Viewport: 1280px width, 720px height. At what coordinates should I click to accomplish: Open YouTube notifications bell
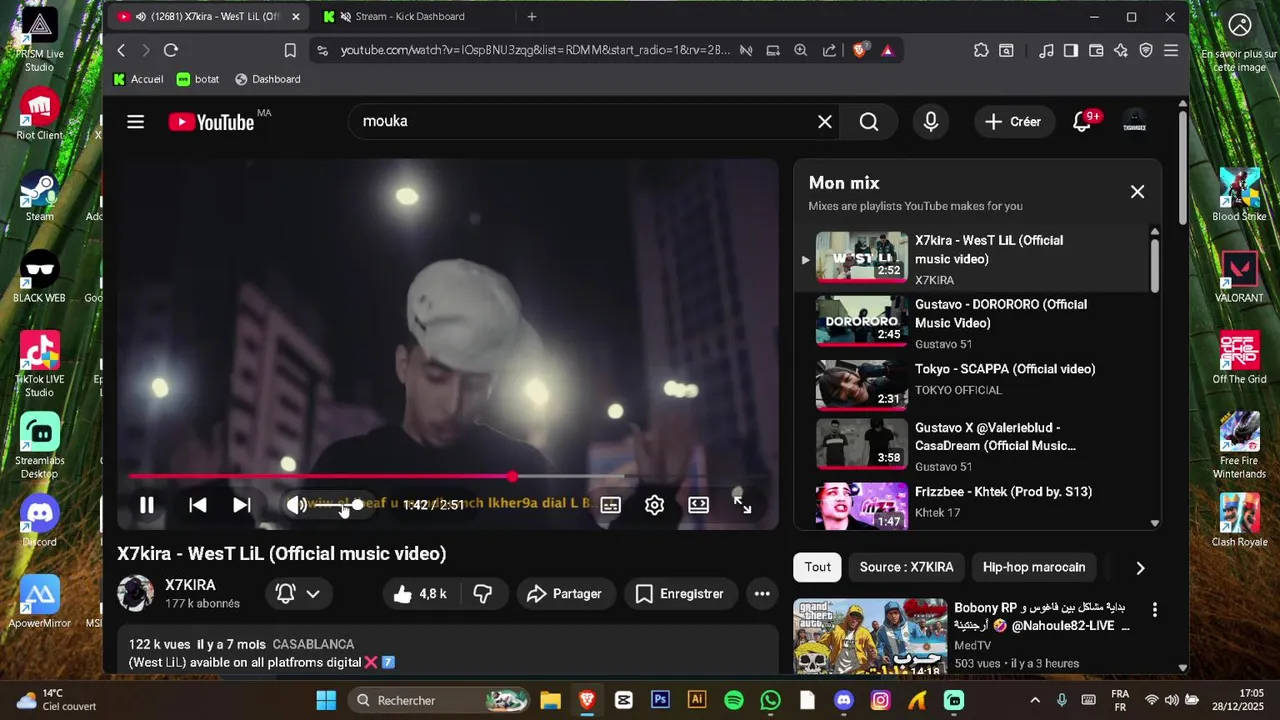pyautogui.click(x=1082, y=122)
